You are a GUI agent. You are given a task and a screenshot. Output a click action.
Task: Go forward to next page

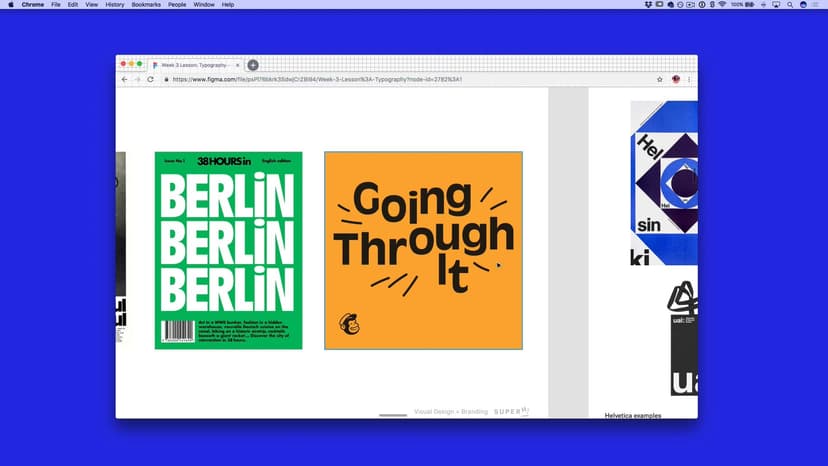pyautogui.click(x=137, y=79)
